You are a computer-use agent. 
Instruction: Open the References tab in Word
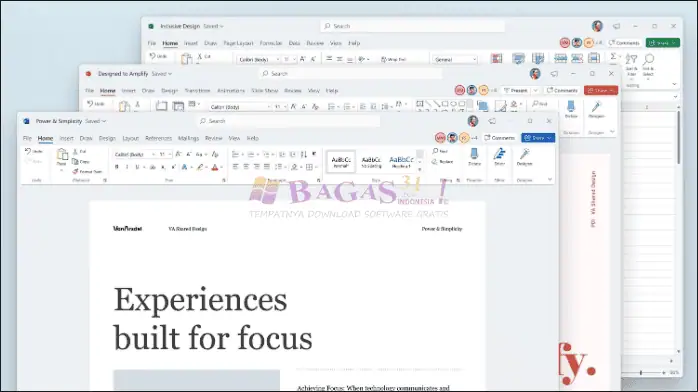point(158,138)
